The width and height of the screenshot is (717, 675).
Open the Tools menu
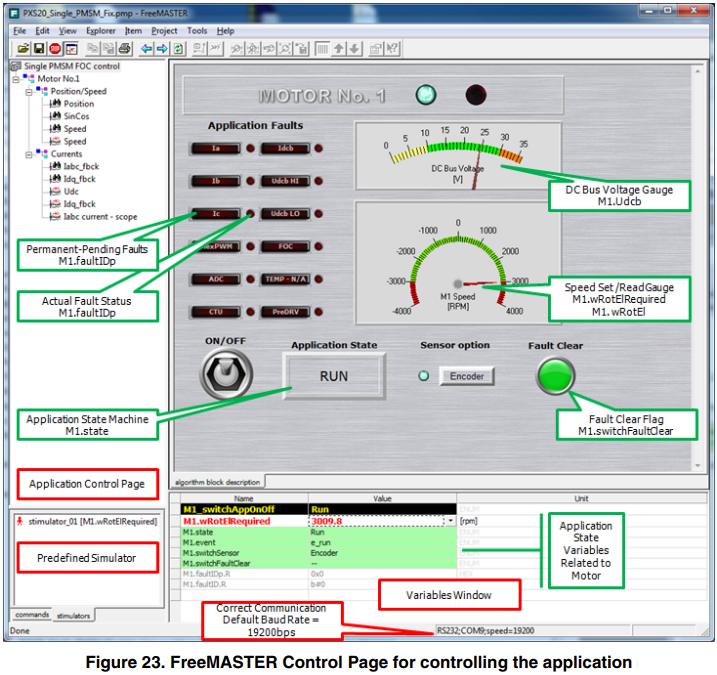197,31
